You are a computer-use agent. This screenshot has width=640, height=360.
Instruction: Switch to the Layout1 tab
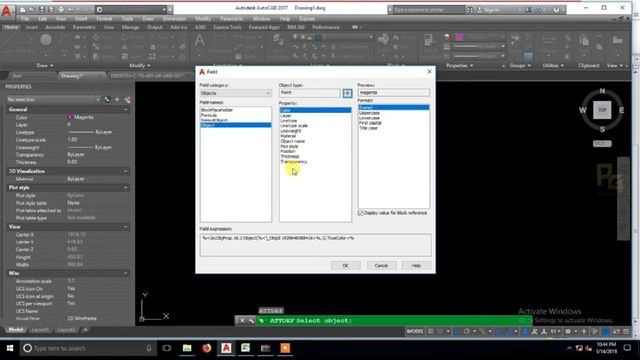(x=40, y=330)
